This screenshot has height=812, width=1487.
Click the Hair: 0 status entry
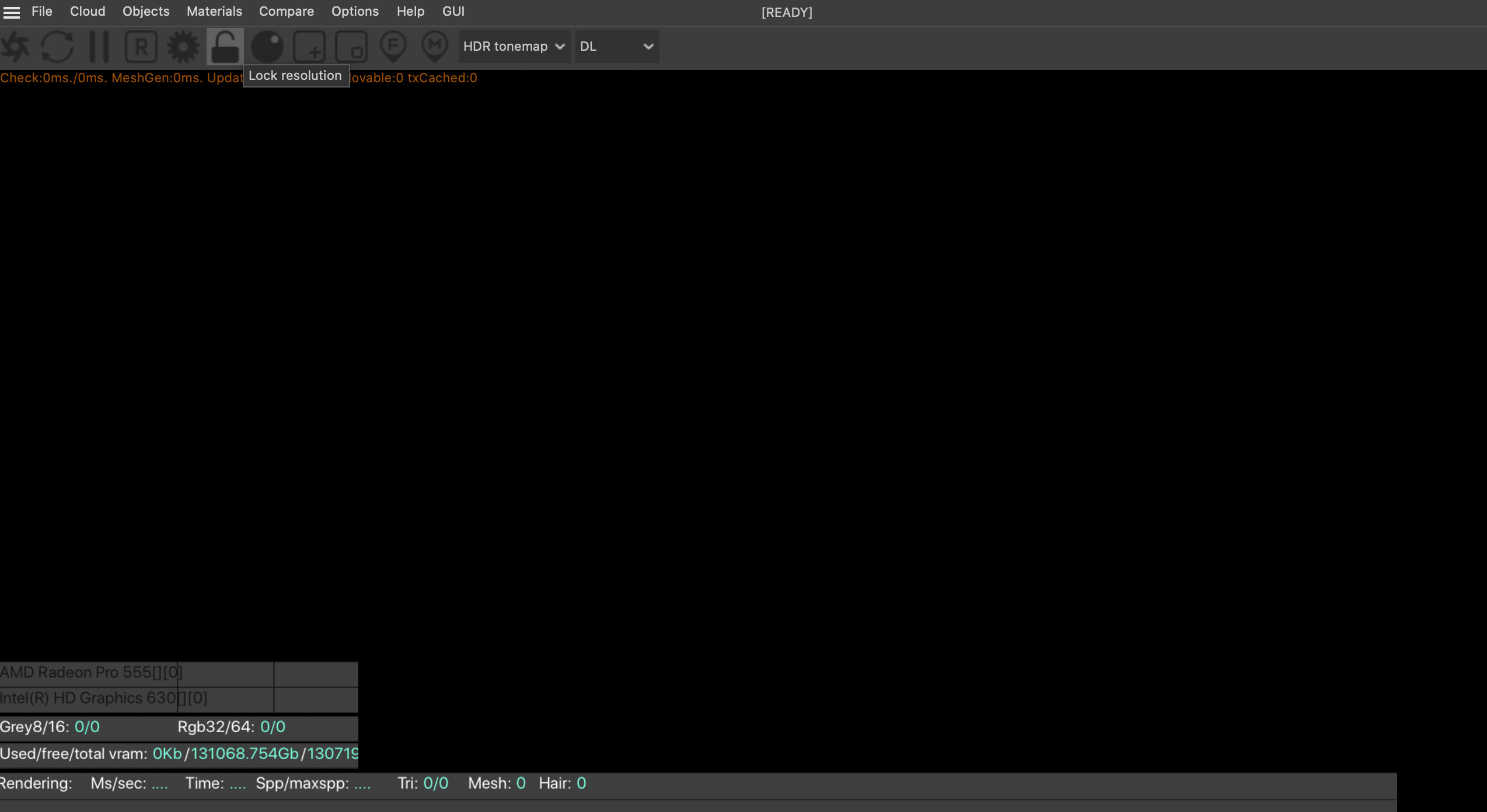(x=562, y=783)
